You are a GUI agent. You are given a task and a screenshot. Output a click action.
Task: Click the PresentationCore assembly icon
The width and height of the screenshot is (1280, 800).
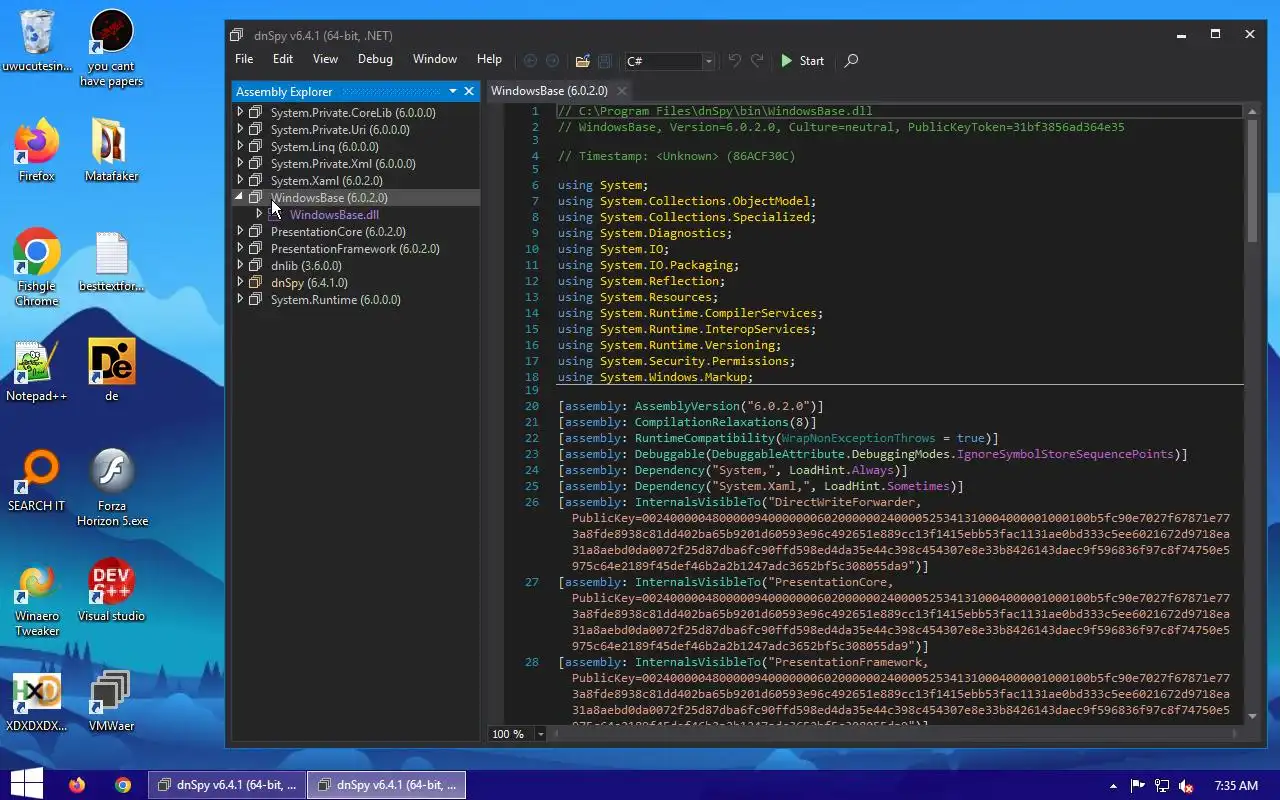256,231
